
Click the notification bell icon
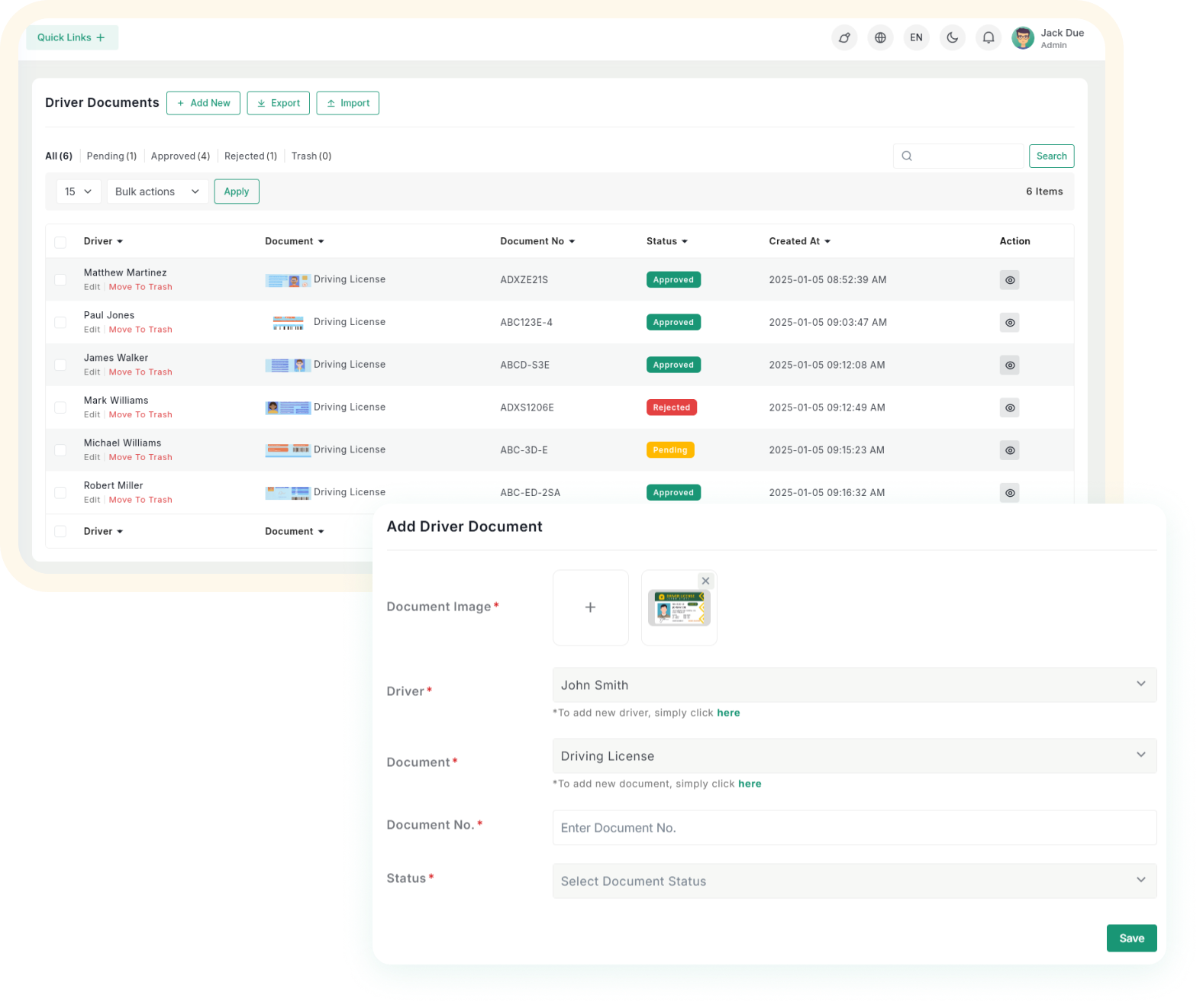(988, 37)
